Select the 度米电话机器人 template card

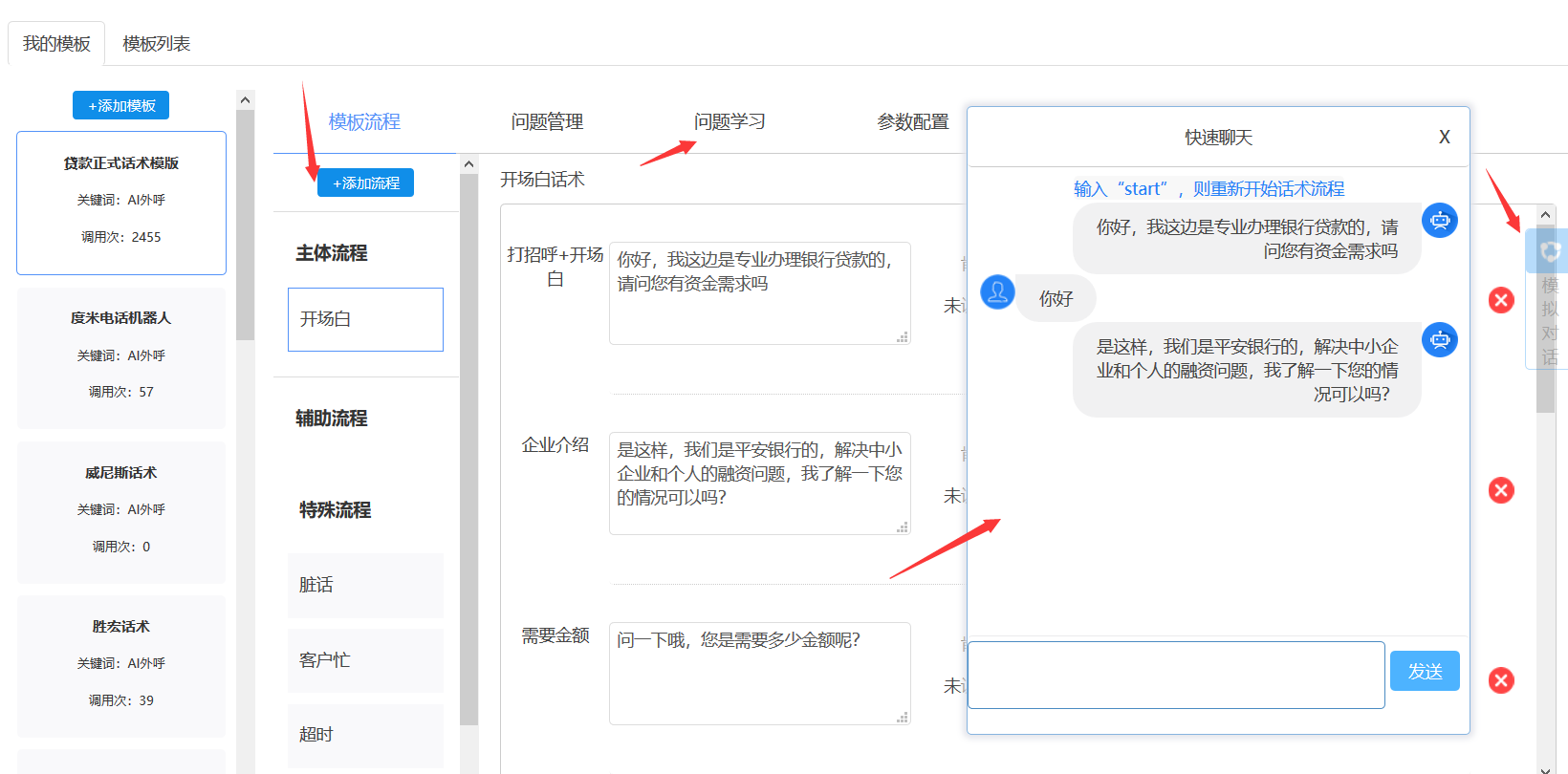(121, 355)
